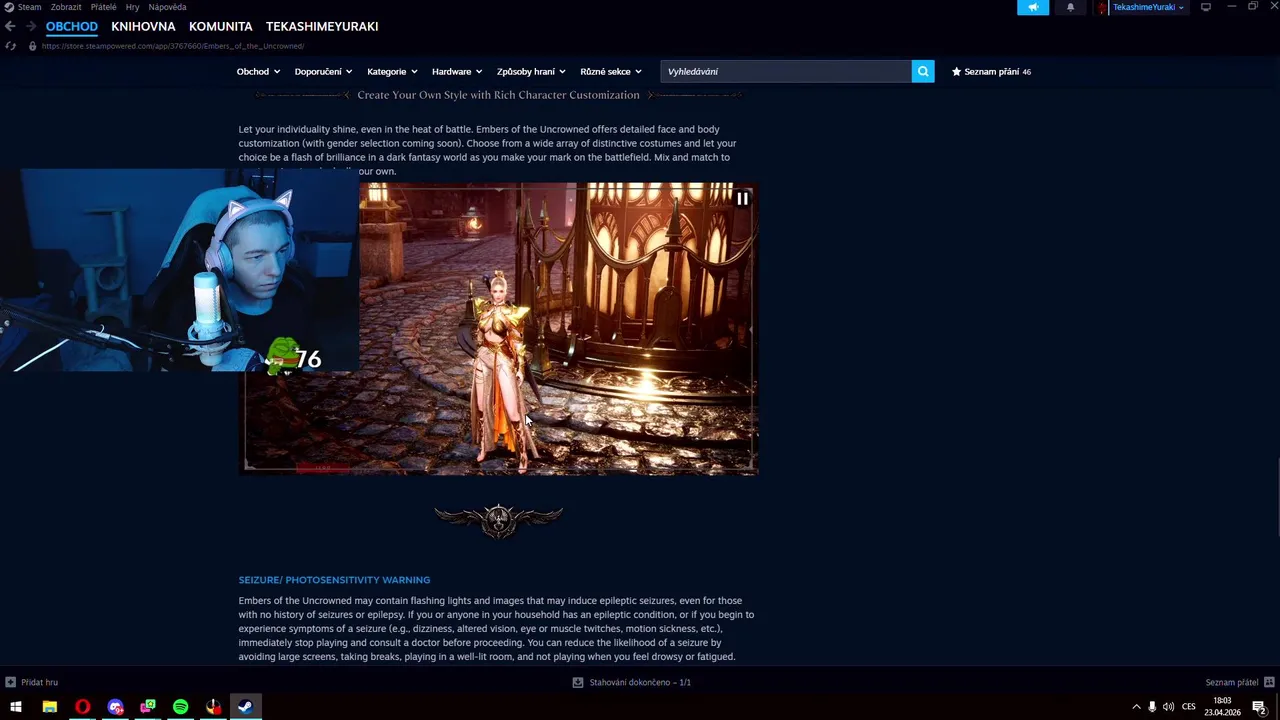Screen dimensions: 1280x720
Task: Open the red and black taskbar app icon
Action: point(213,707)
